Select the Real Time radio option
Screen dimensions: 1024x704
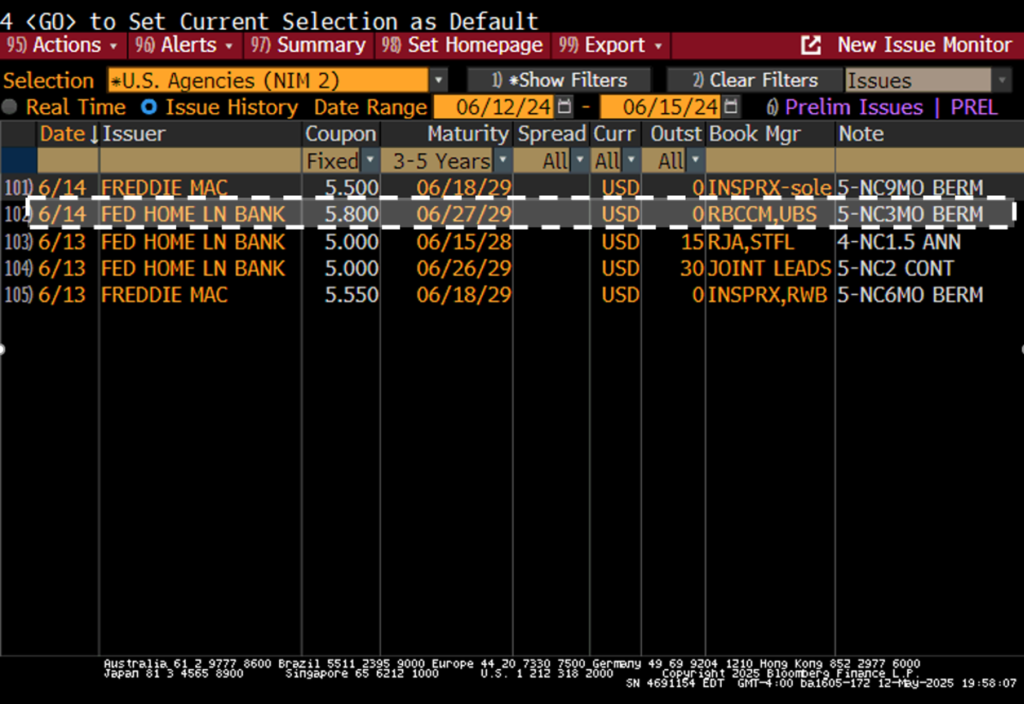[x=10, y=106]
